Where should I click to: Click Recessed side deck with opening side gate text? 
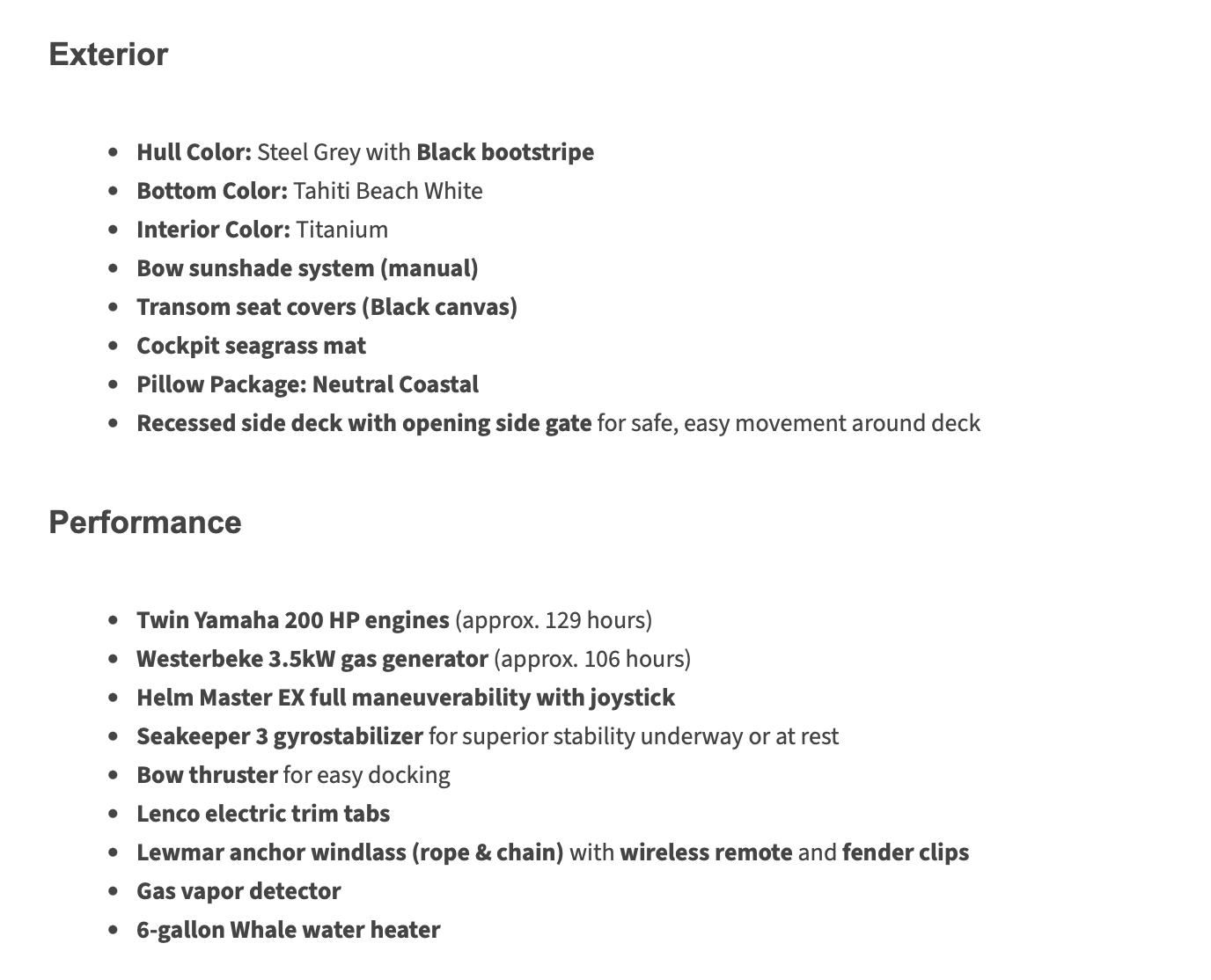pyautogui.click(x=363, y=423)
